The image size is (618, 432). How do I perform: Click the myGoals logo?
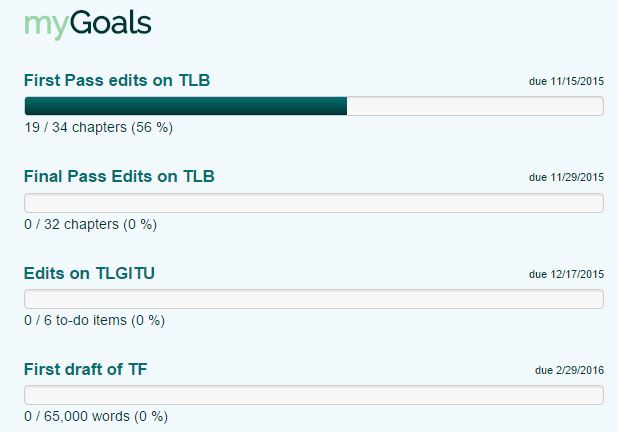coord(87,25)
